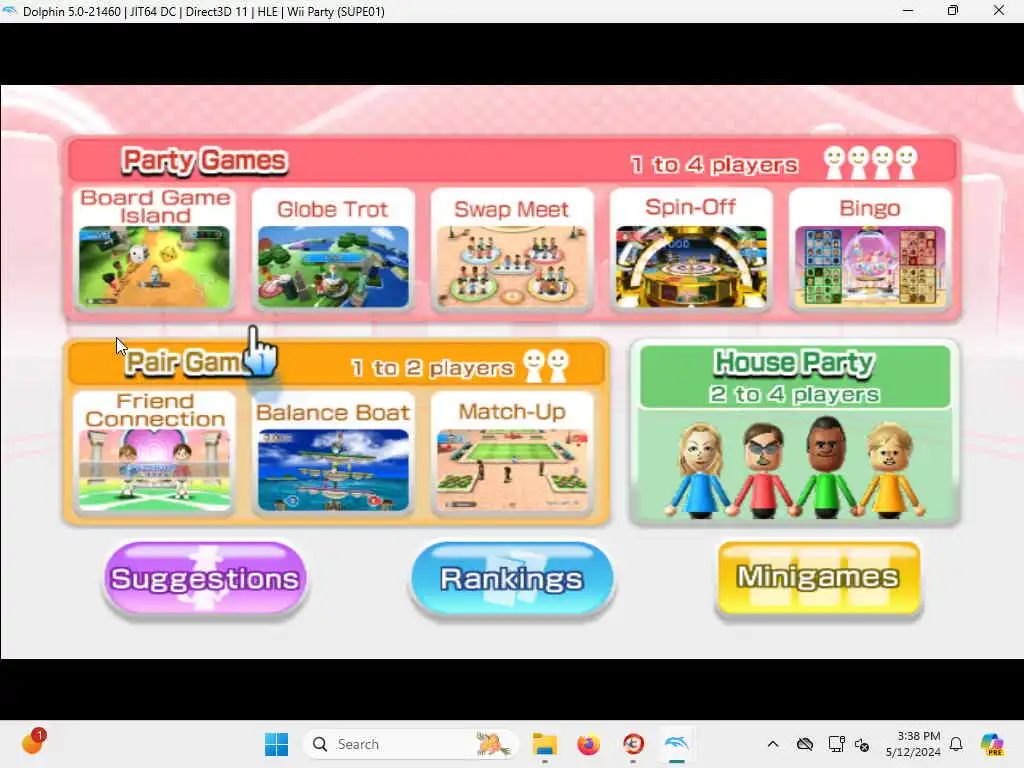The width and height of the screenshot is (1024, 768).
Task: Open File Explorer from the taskbar
Action: click(x=544, y=744)
